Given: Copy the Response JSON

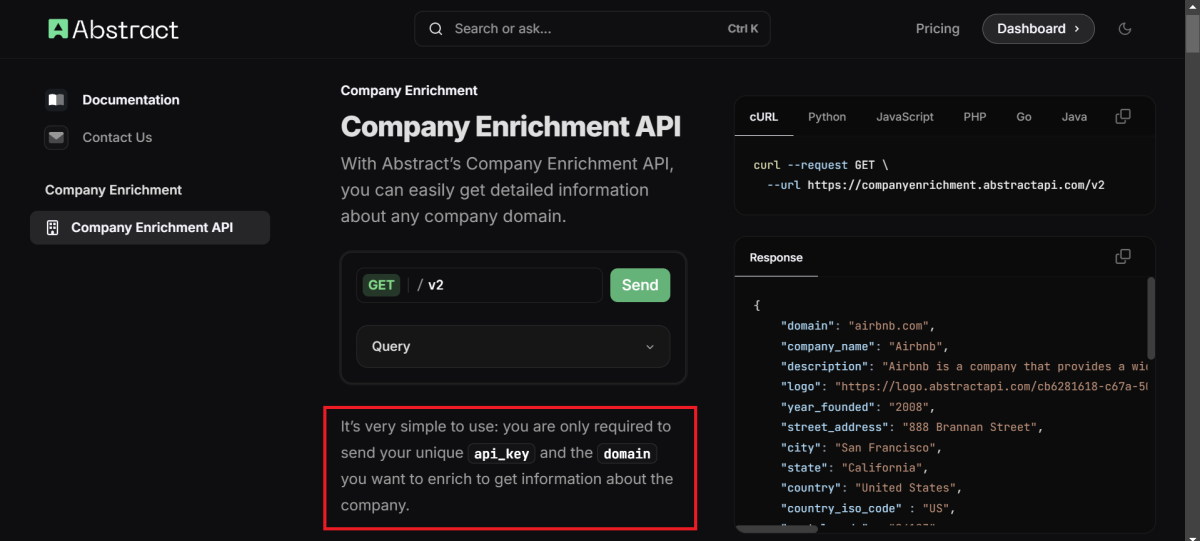Looking at the screenshot, I should click(1123, 257).
